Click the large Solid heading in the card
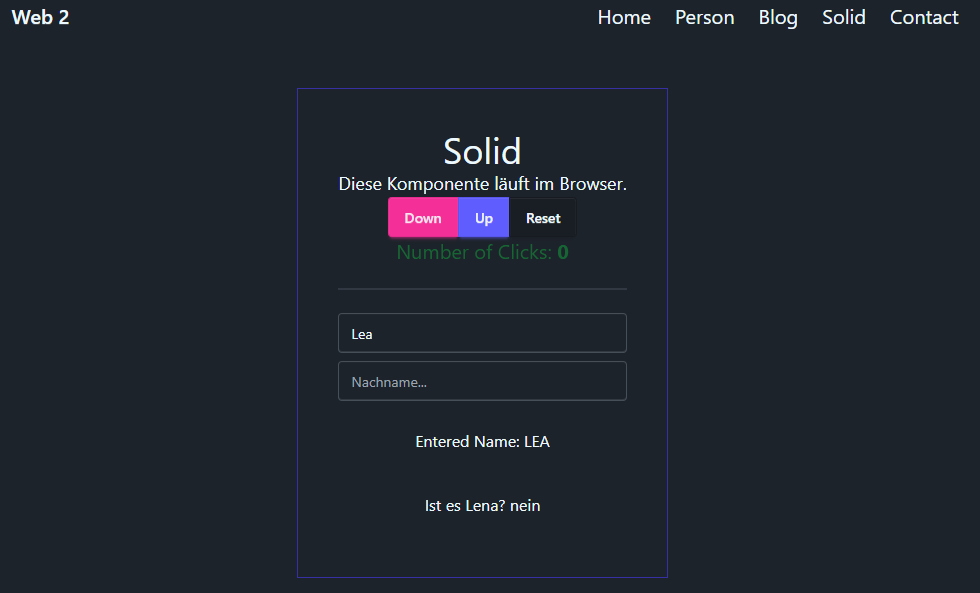The height and width of the screenshot is (593, 980). [x=482, y=151]
